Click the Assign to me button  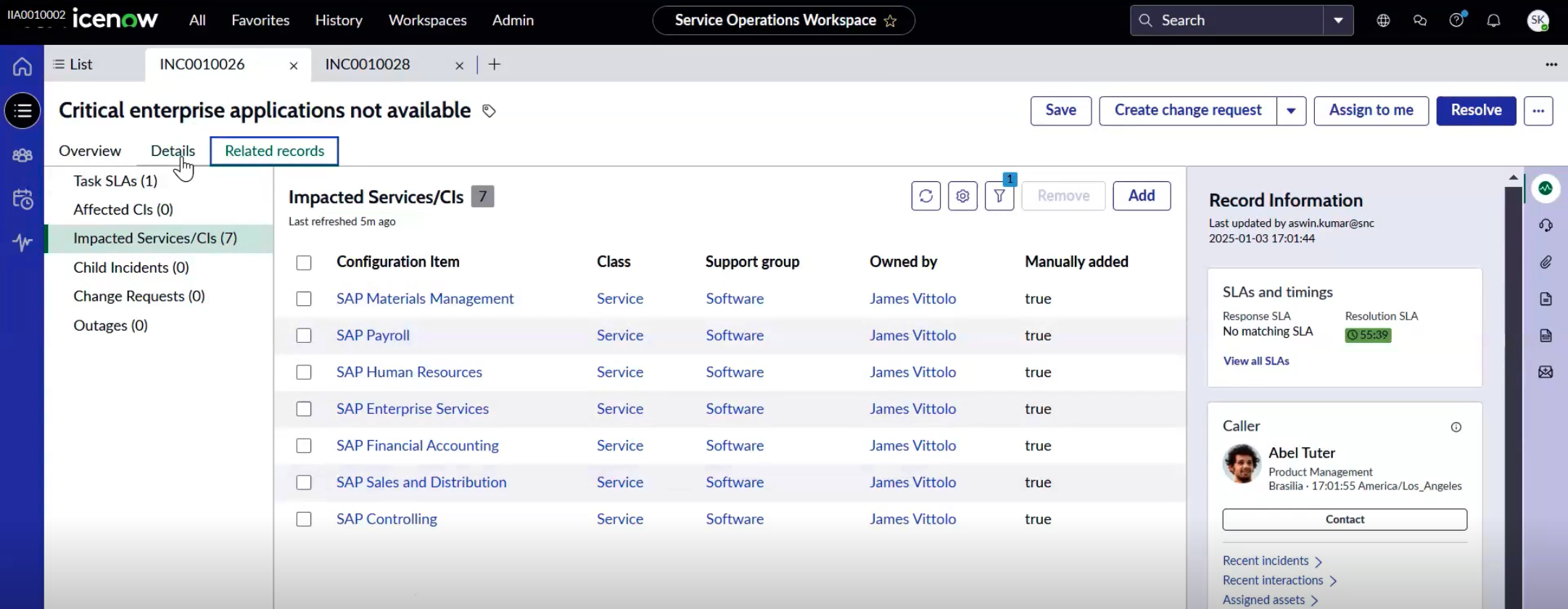[1371, 111]
